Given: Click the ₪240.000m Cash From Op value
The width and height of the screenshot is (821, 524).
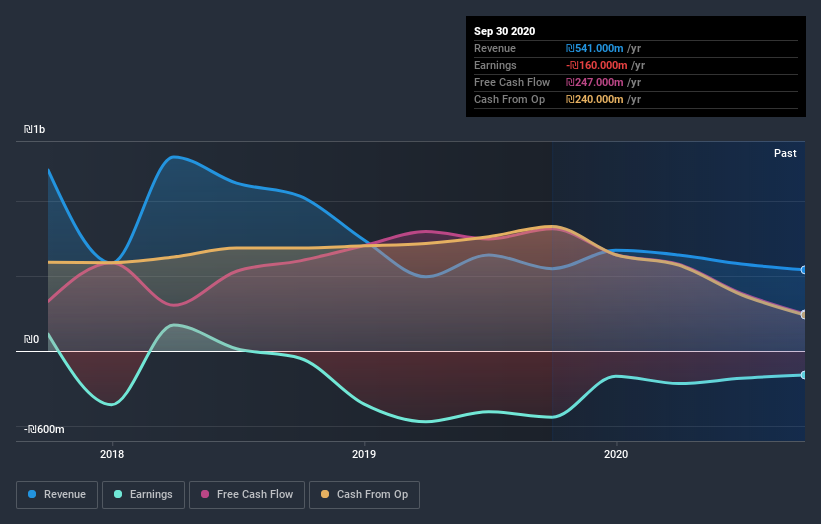Looking at the screenshot, I should [x=594, y=99].
